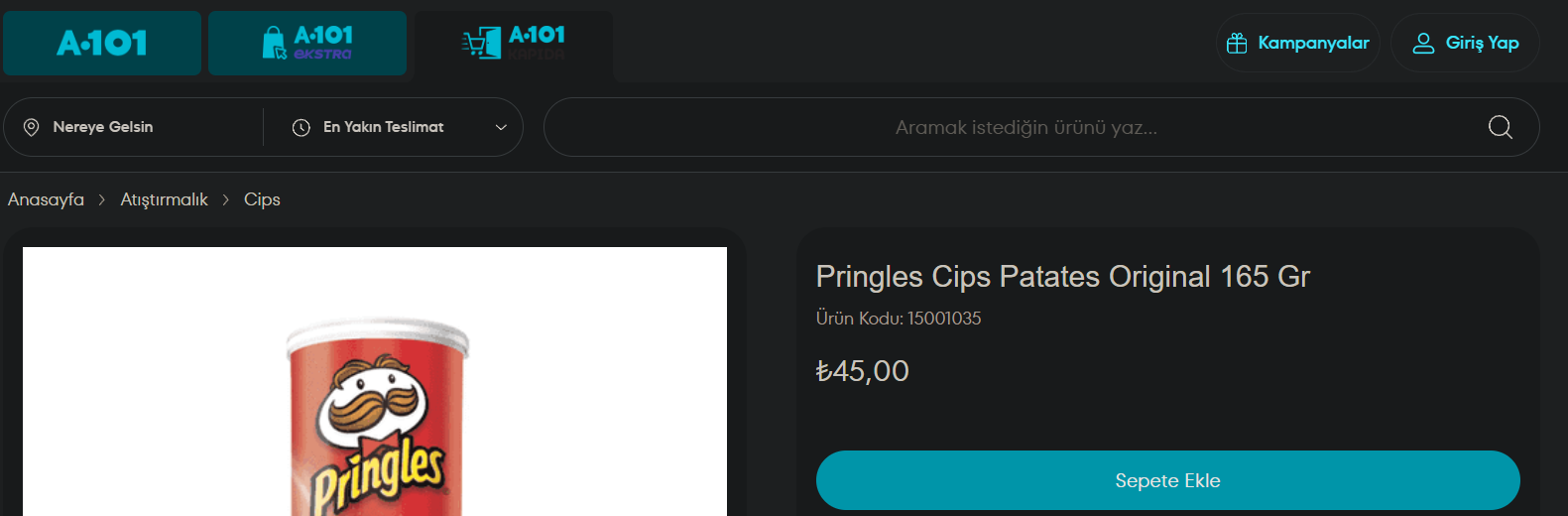The width and height of the screenshot is (1568, 516).
Task: Choose delivery address via Nereye Gelsin text
Action: click(x=103, y=127)
